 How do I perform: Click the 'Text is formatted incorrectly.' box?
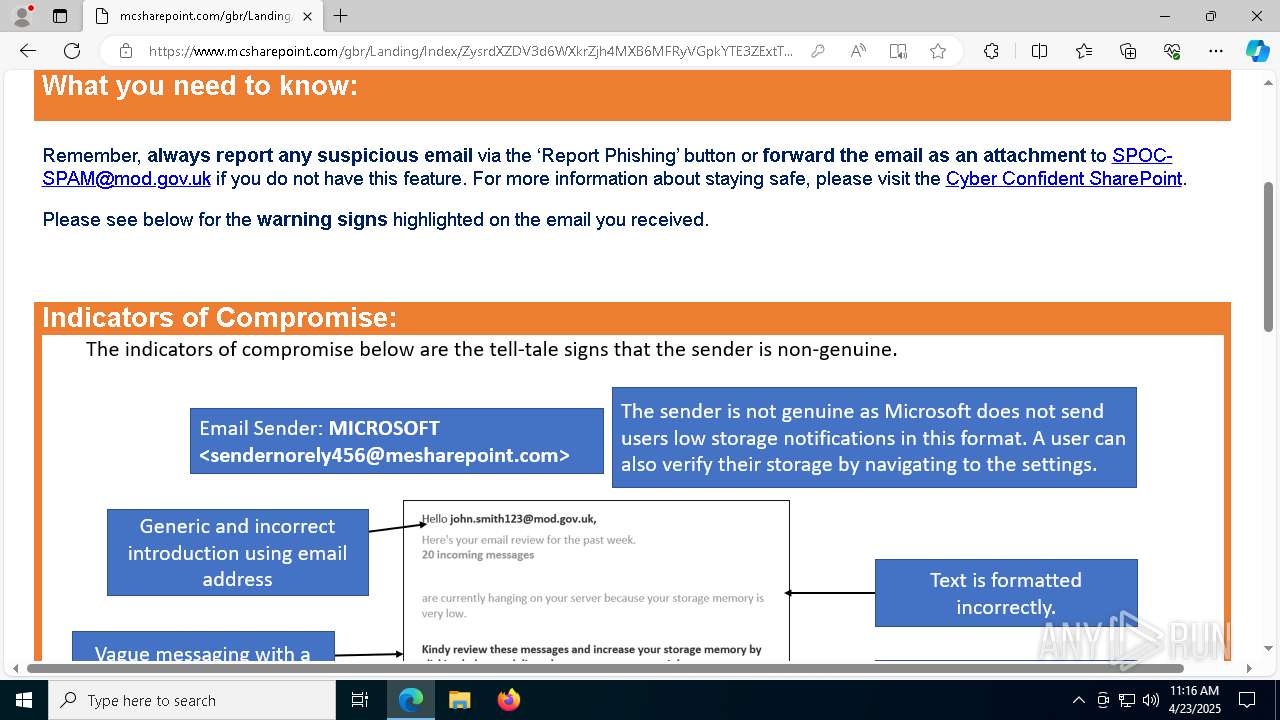(1006, 593)
